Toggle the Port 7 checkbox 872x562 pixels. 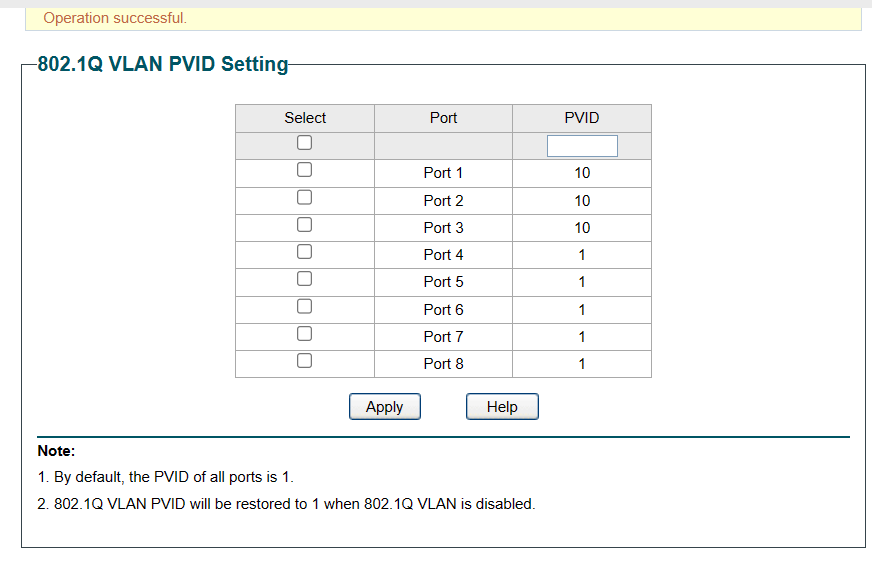pos(305,333)
